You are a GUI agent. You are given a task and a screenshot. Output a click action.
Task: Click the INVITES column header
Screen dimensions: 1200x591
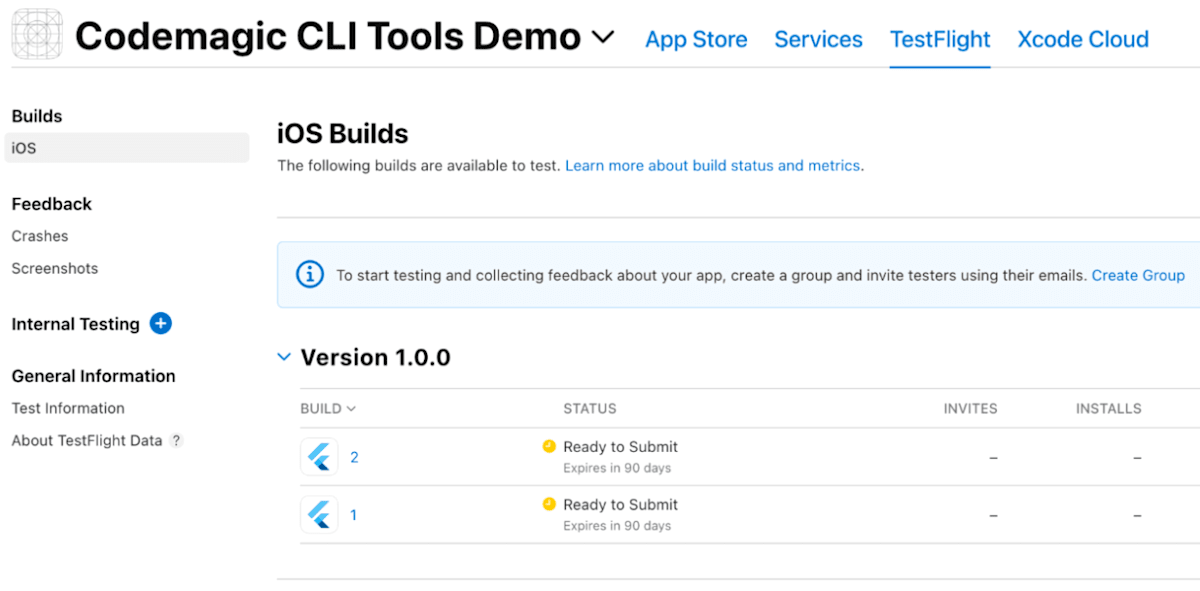click(970, 408)
